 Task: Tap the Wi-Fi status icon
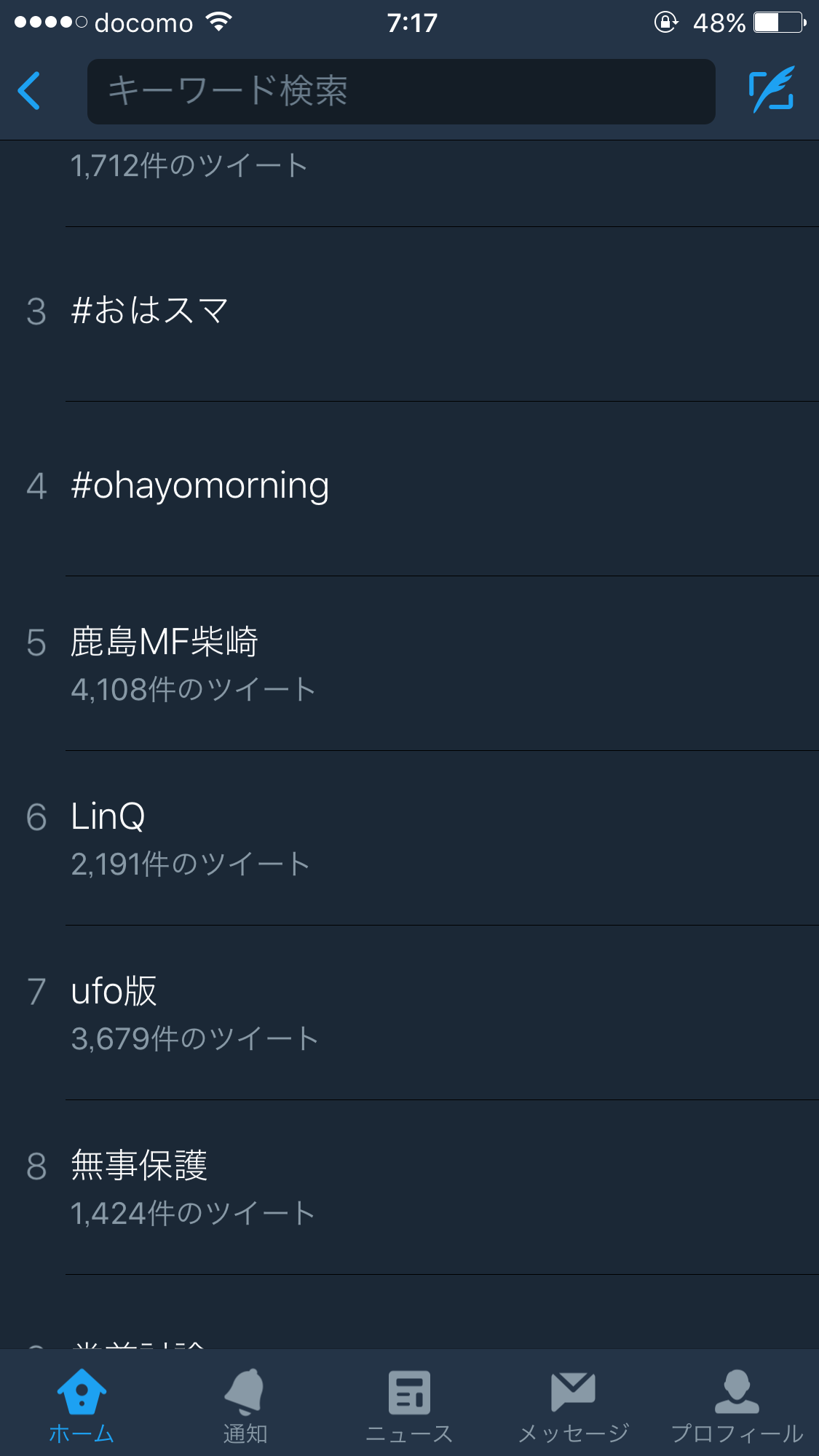pyautogui.click(x=219, y=22)
